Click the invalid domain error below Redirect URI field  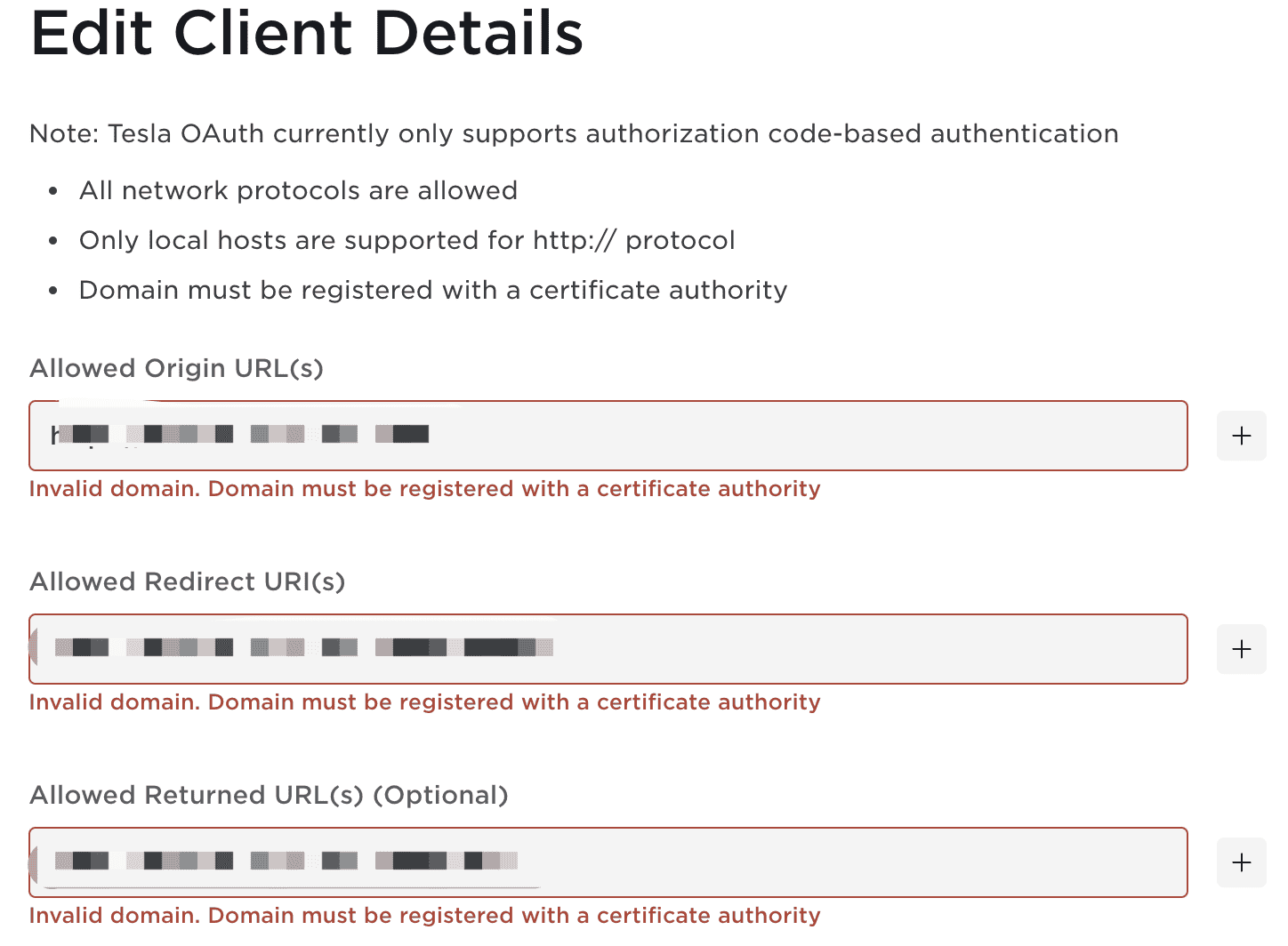[x=424, y=702]
